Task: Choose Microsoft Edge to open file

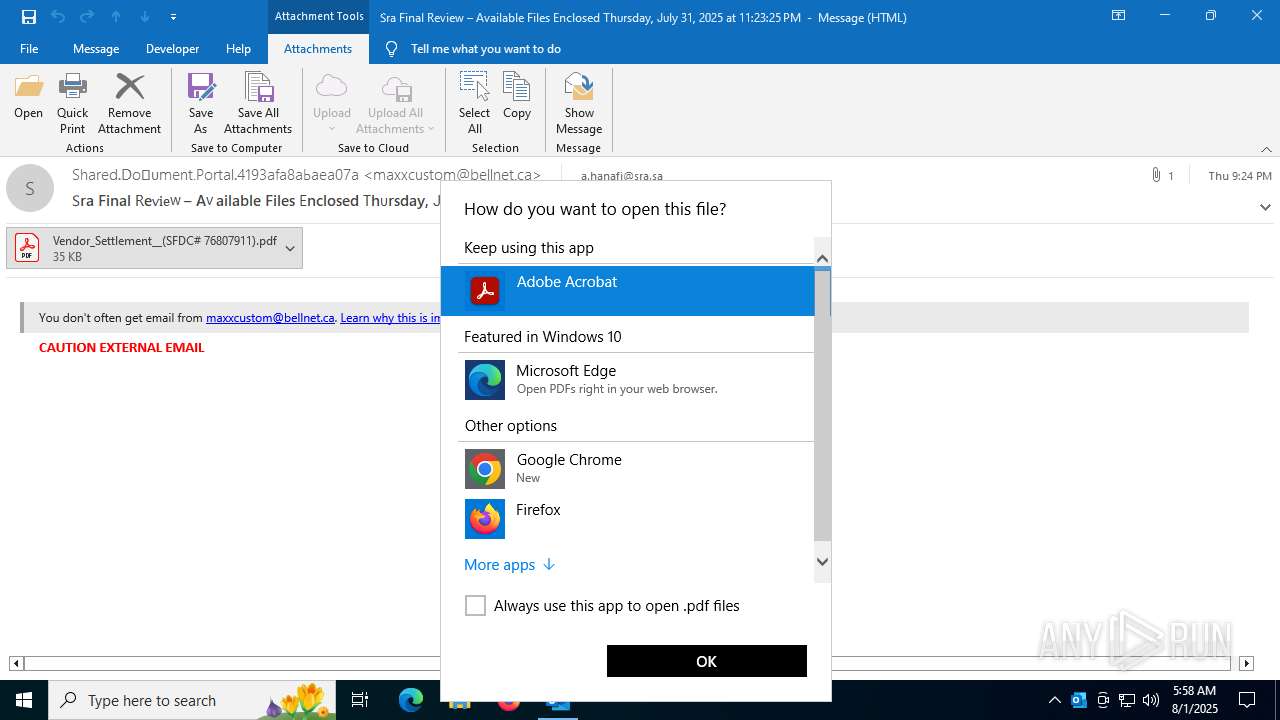Action: pos(628,380)
